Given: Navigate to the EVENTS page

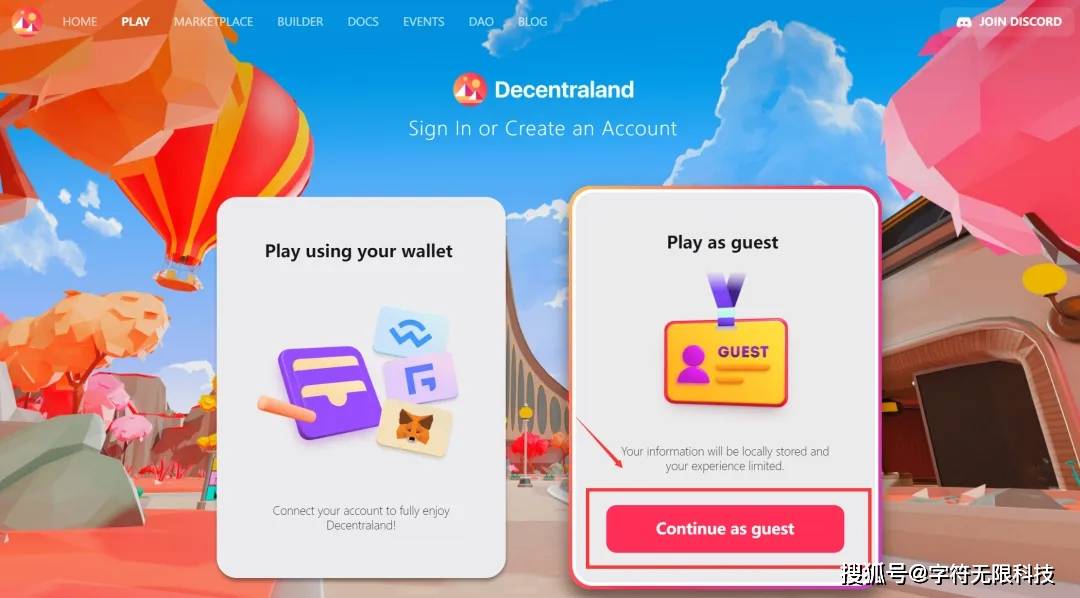Looking at the screenshot, I should pyautogui.click(x=424, y=21).
